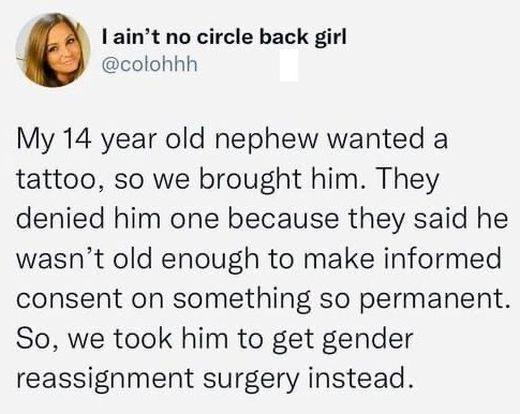Click the word 'gender' in the tweet
This screenshot has height=414, width=520.
click(367, 340)
